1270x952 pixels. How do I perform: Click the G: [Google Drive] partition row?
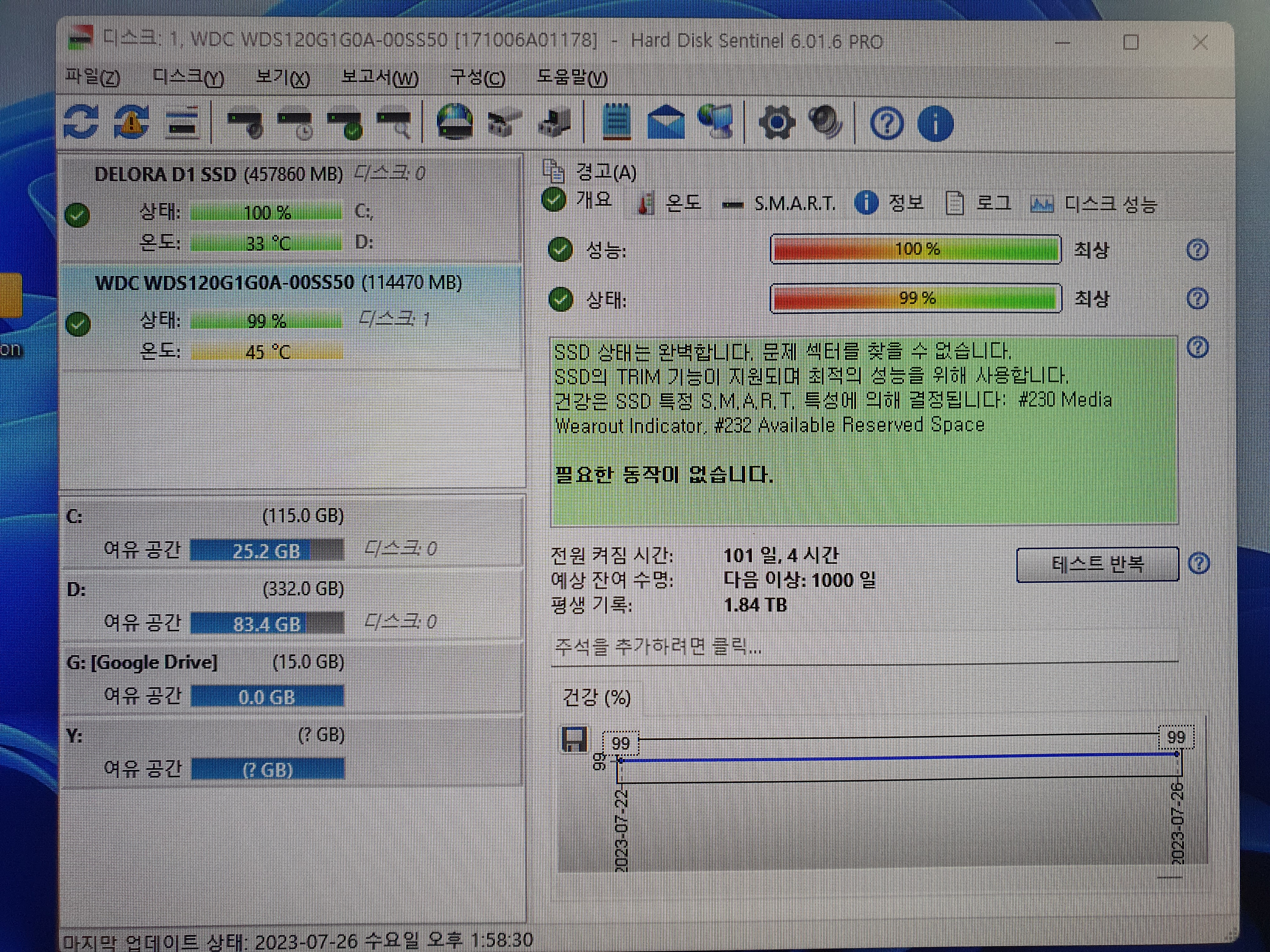pos(292,678)
